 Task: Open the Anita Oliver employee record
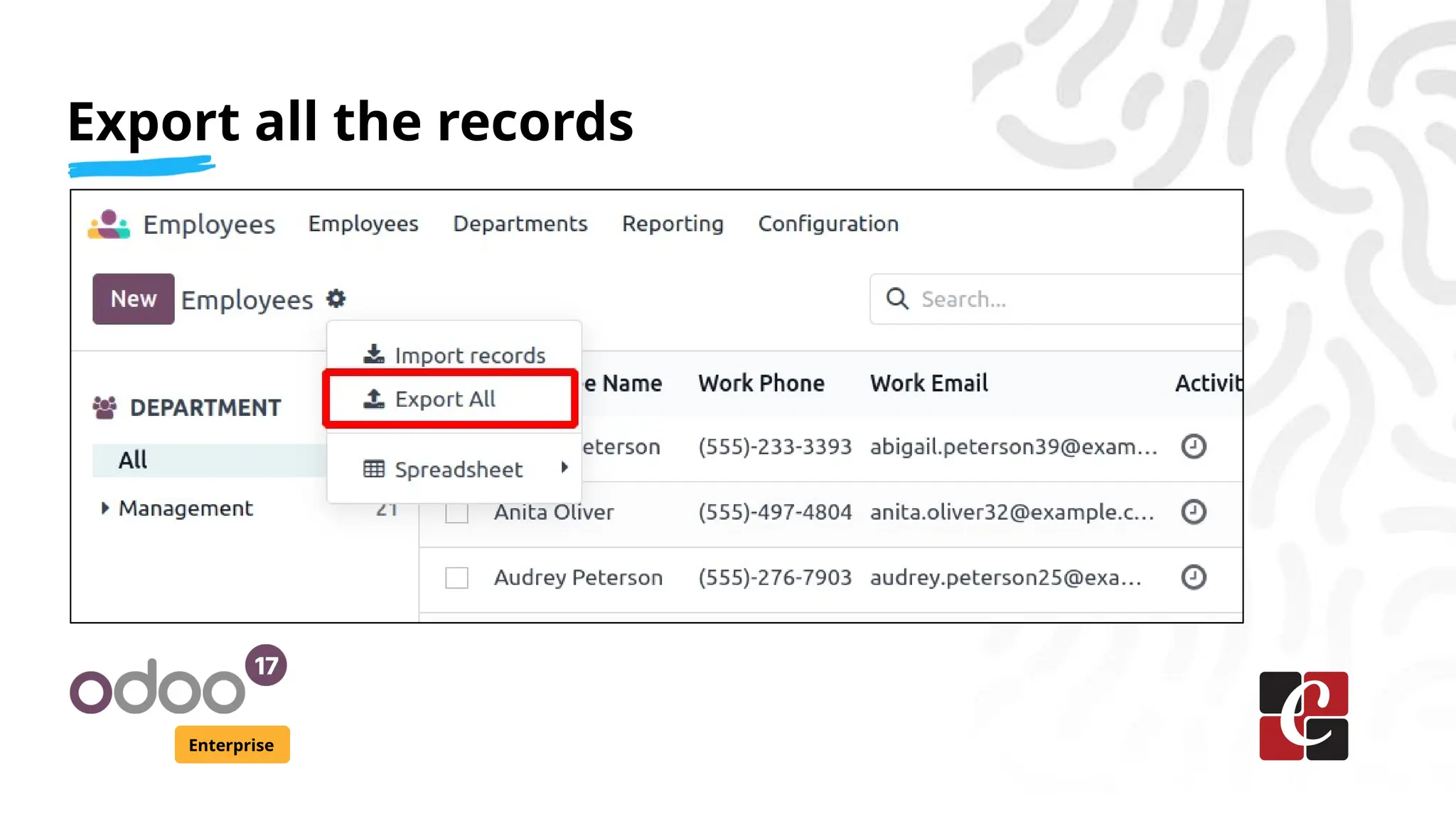[x=554, y=512]
